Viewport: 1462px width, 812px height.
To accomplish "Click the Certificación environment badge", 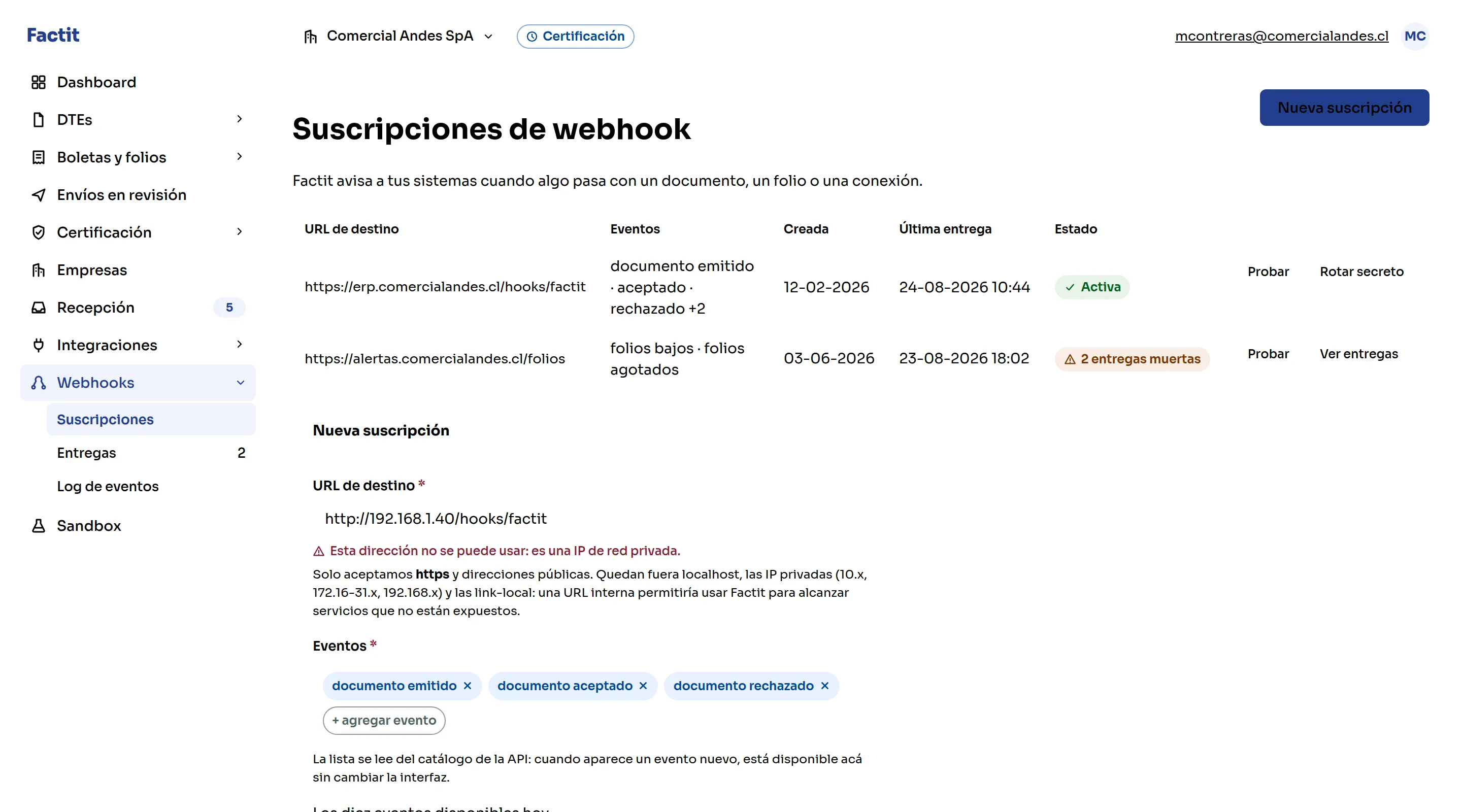I will point(575,37).
